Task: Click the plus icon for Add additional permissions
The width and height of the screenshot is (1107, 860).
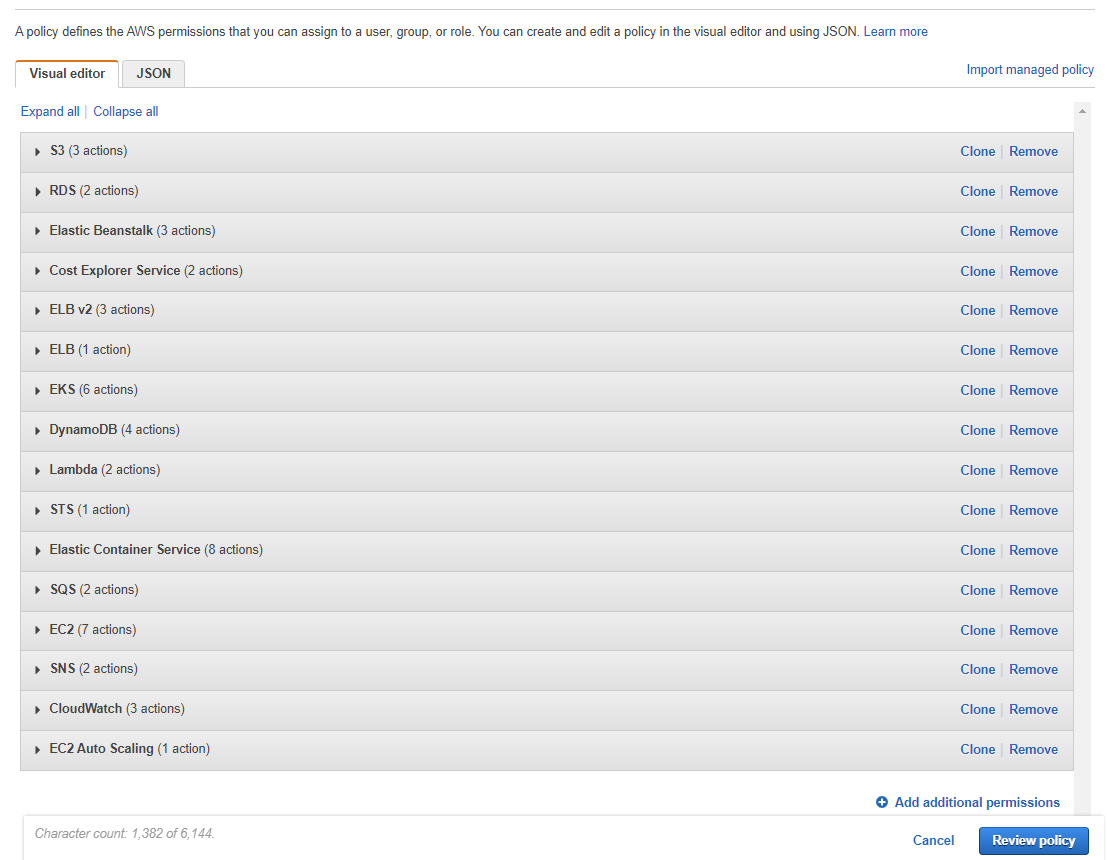Action: 882,802
